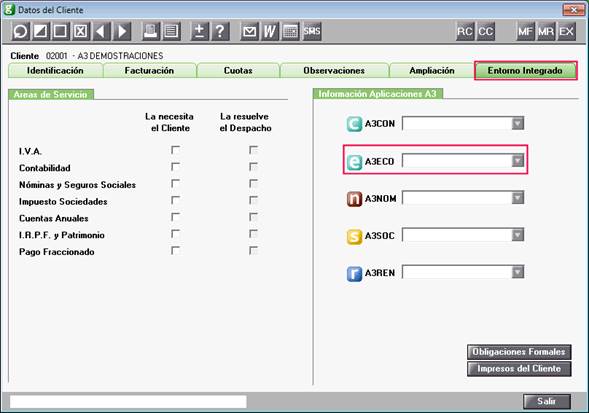Open the A3ECO dropdown arrow
The image size is (589, 413).
click(x=518, y=160)
